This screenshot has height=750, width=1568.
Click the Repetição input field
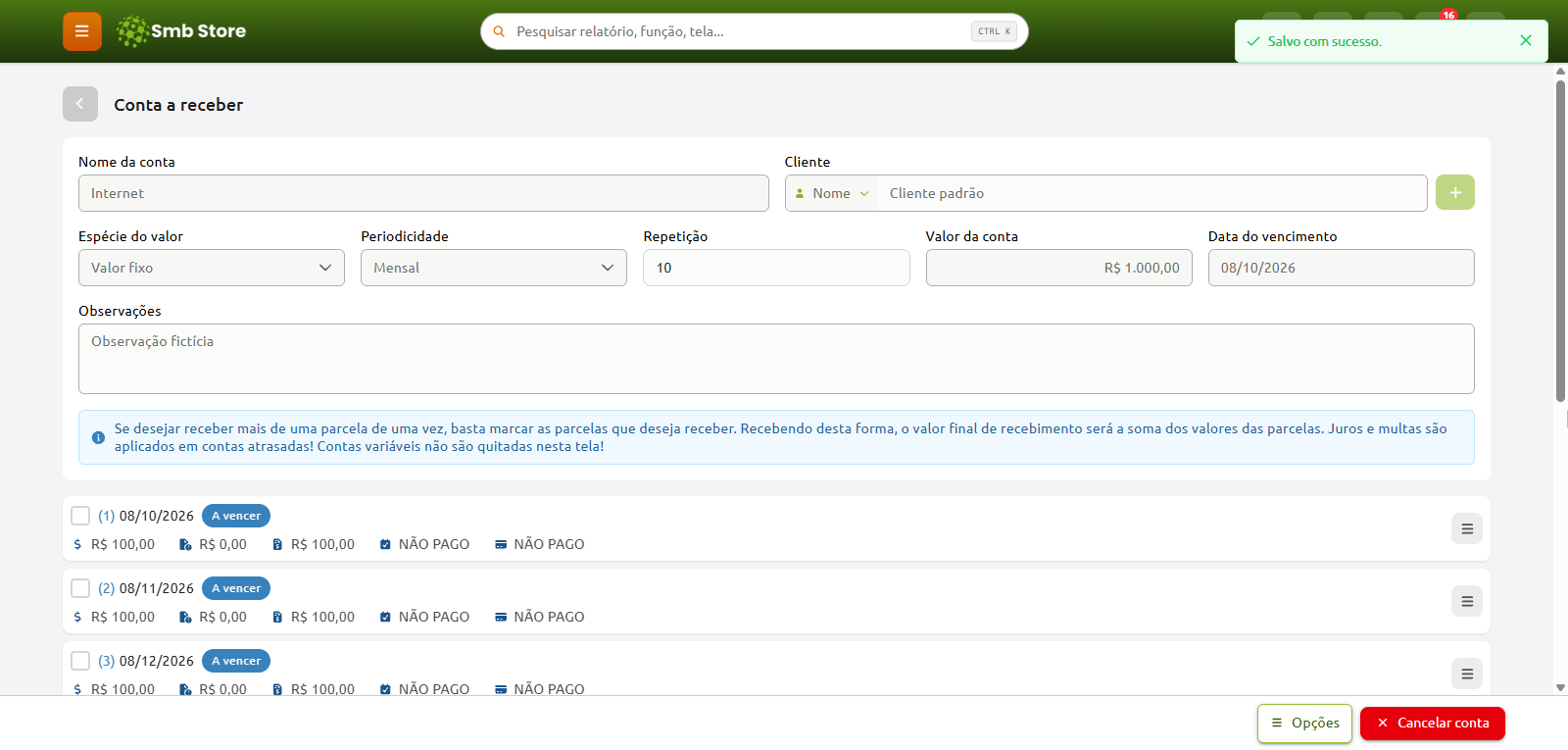tap(776, 268)
